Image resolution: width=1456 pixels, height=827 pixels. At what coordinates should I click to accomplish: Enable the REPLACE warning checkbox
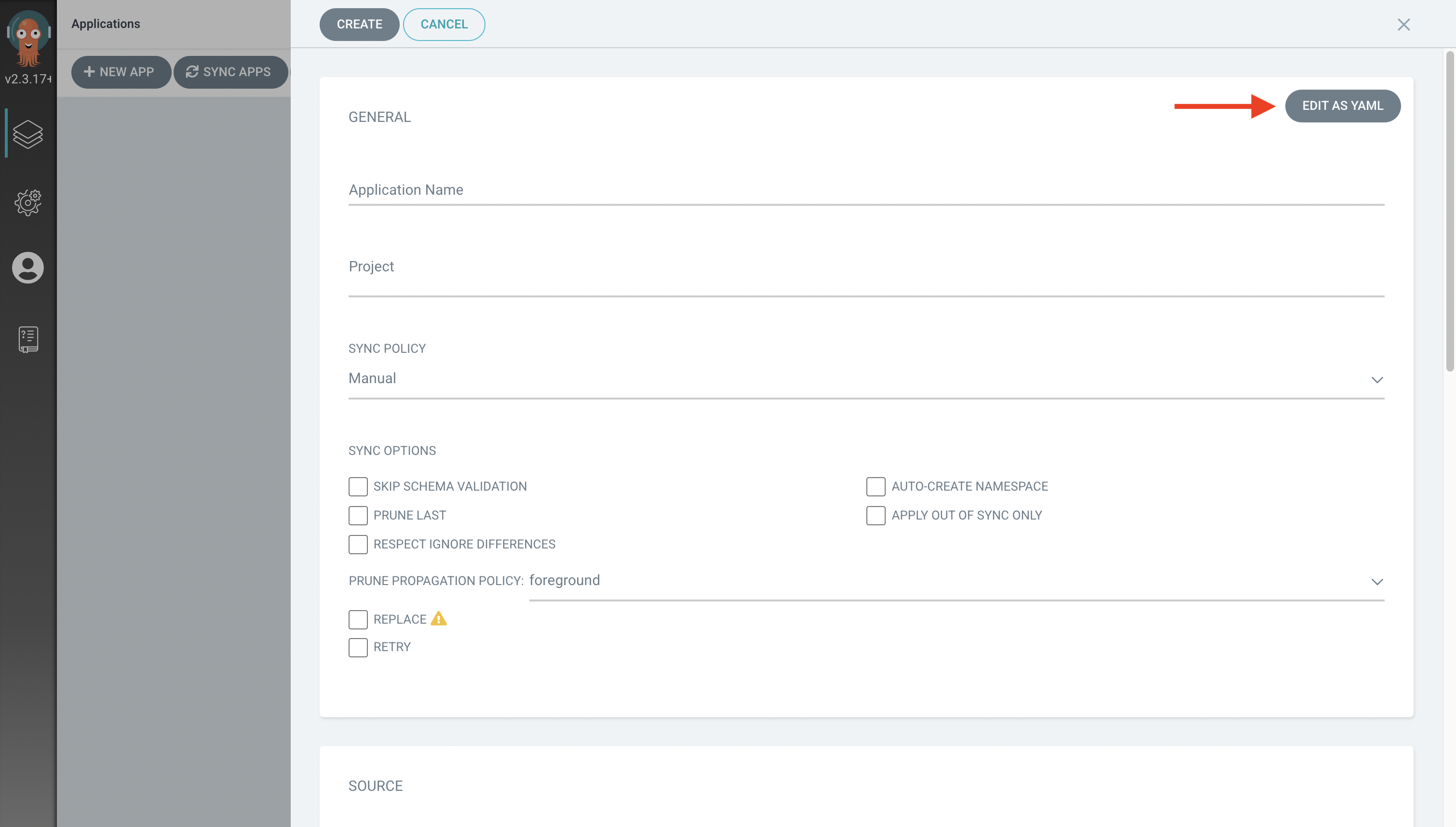click(358, 619)
